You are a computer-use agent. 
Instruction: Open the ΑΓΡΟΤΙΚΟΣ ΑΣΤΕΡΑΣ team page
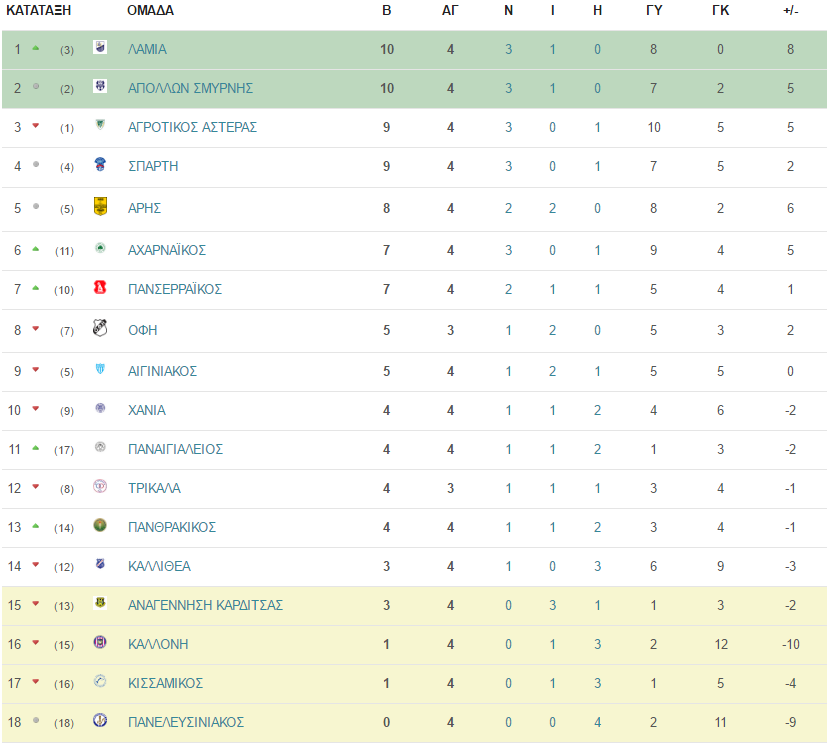pyautogui.click(x=192, y=127)
